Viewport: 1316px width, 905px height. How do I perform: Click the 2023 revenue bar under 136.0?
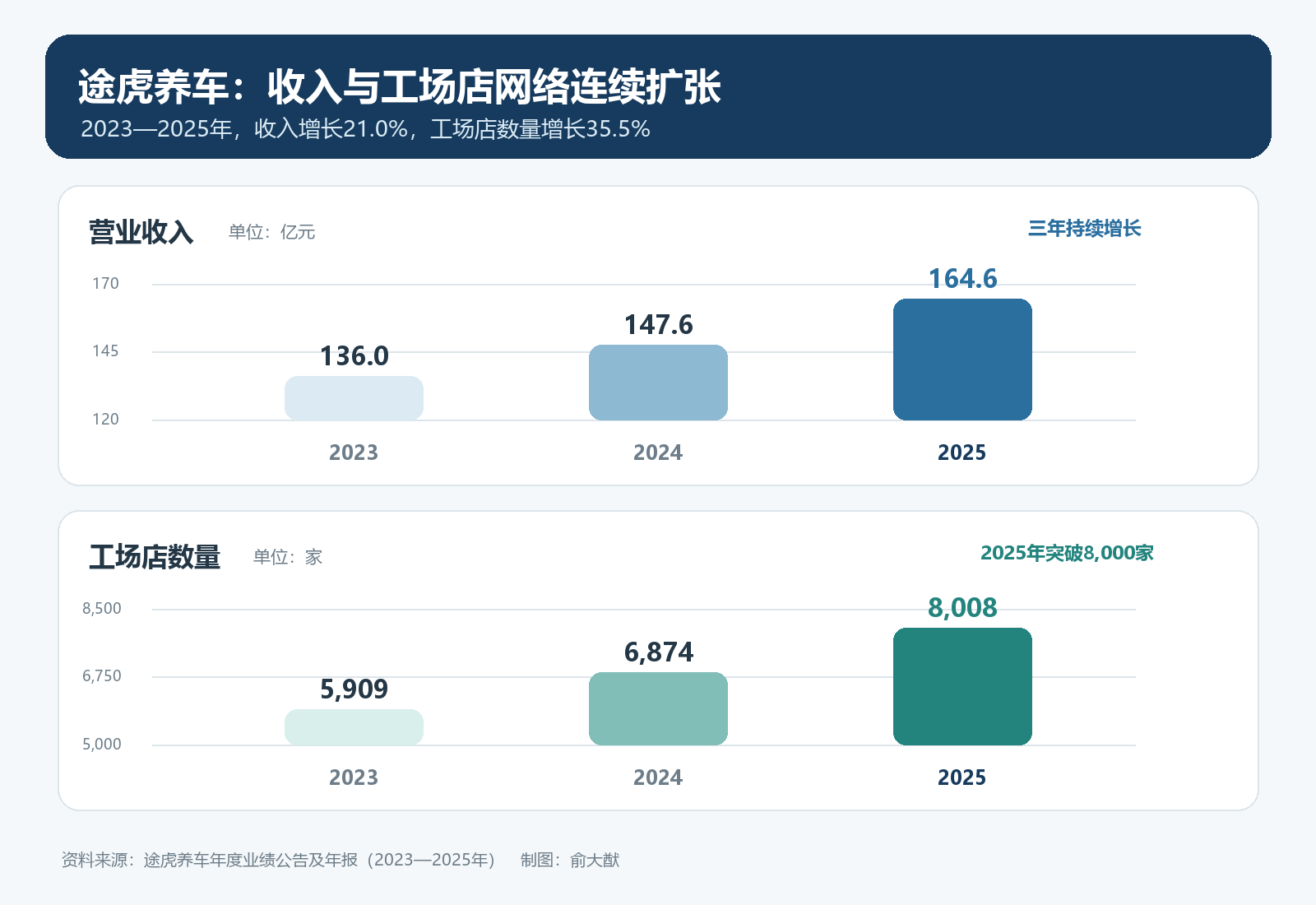pyautogui.click(x=354, y=398)
